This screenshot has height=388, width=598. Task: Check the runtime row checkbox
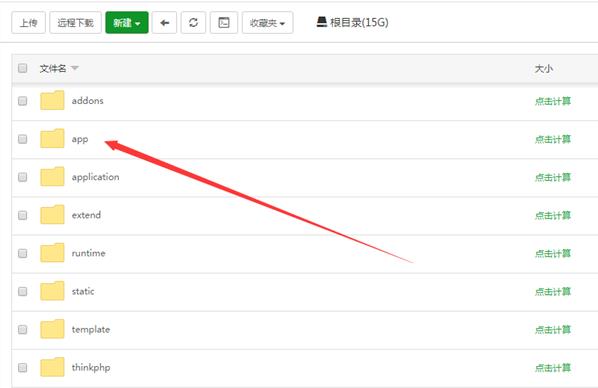[23, 253]
